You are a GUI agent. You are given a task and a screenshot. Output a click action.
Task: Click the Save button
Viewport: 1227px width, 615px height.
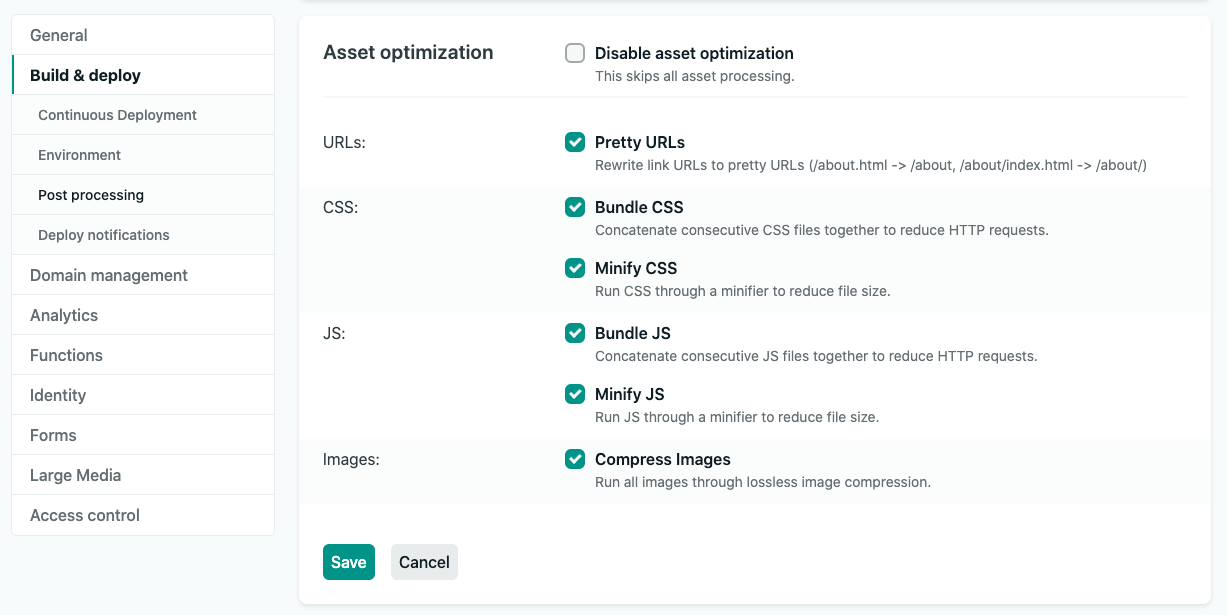(349, 562)
